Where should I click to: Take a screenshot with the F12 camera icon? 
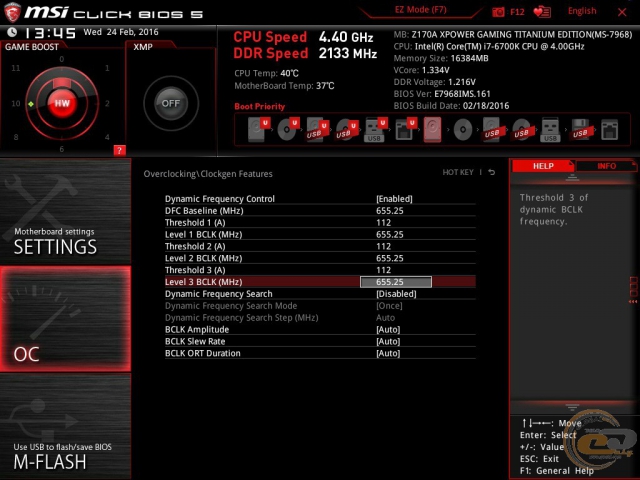(x=498, y=12)
